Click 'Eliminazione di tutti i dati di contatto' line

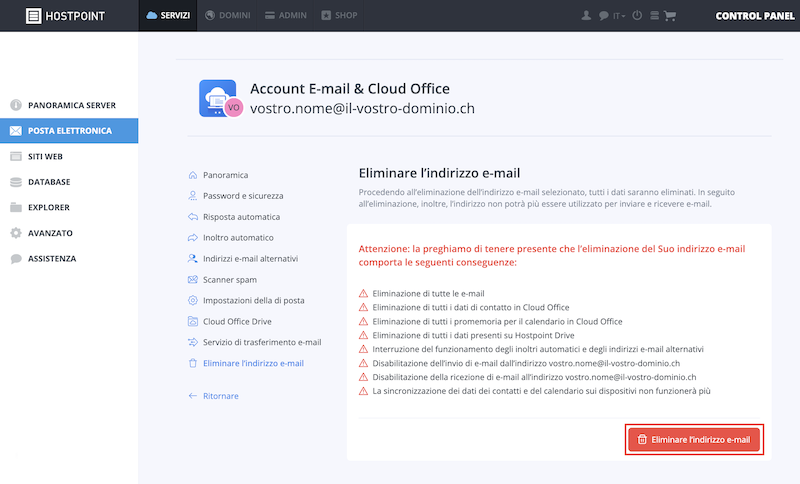point(471,308)
